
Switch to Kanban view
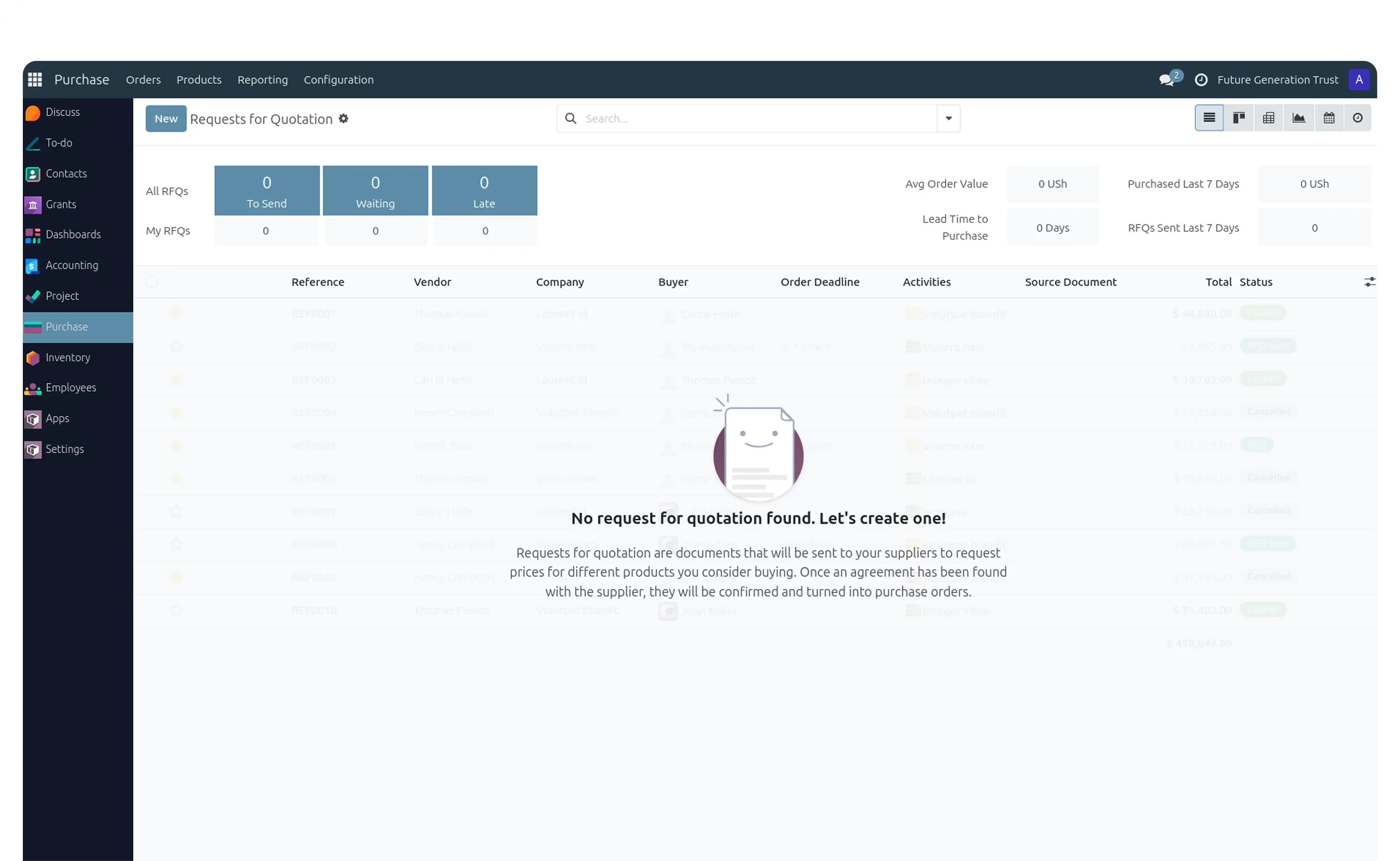coord(1239,117)
